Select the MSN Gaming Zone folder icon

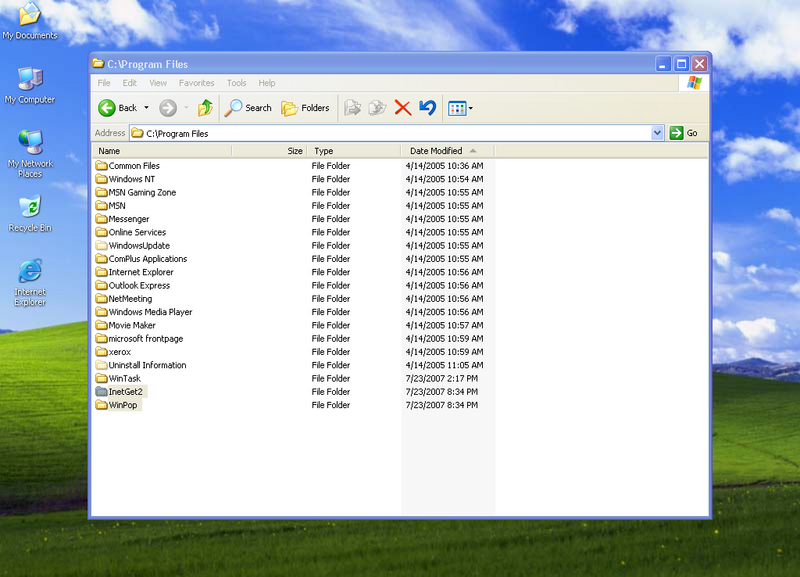[x=102, y=192]
